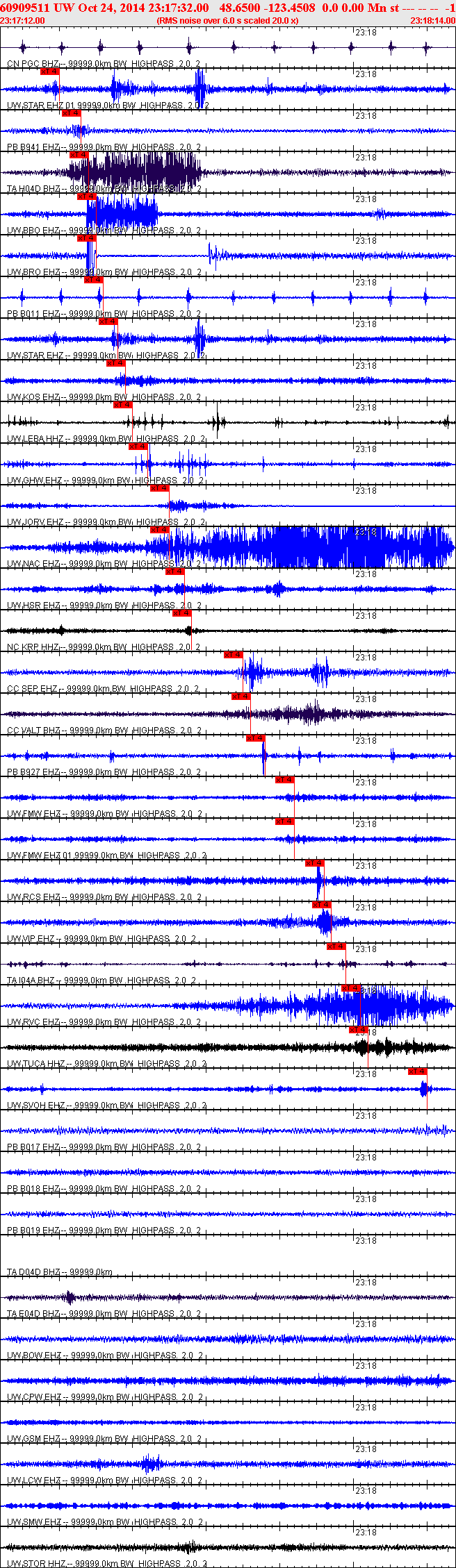This screenshot has height=1568, width=456.
Task: Click red pick flag directly under CC VALT label
Action: [255, 738]
